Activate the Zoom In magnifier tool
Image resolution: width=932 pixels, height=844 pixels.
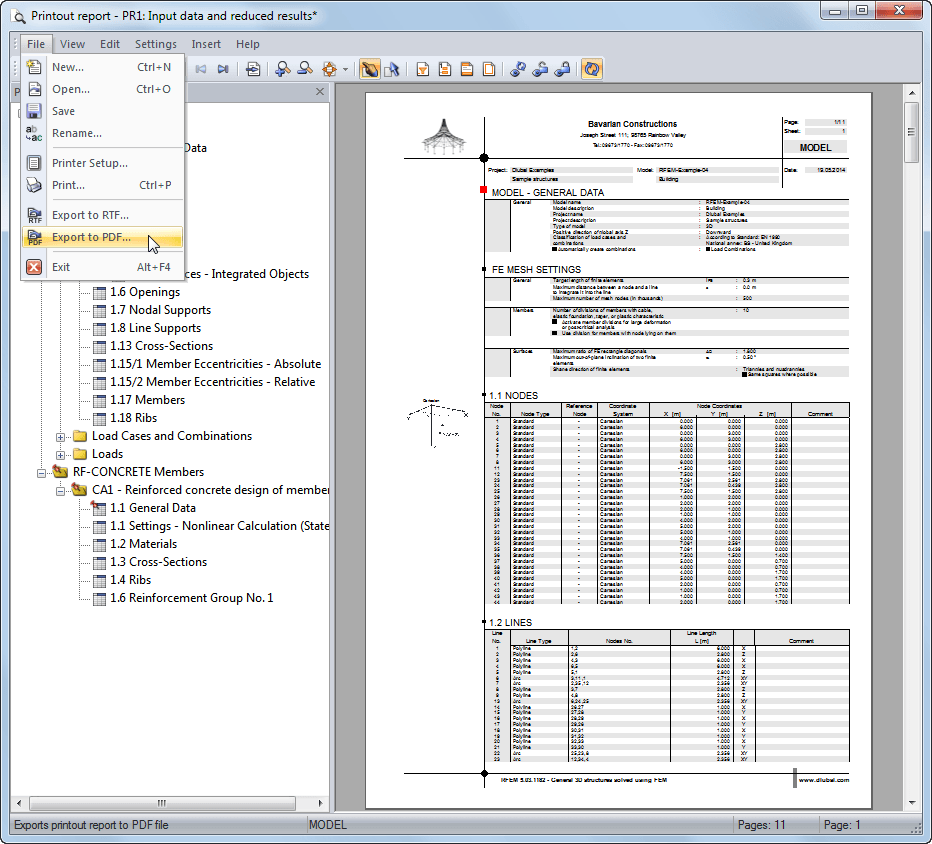point(283,69)
